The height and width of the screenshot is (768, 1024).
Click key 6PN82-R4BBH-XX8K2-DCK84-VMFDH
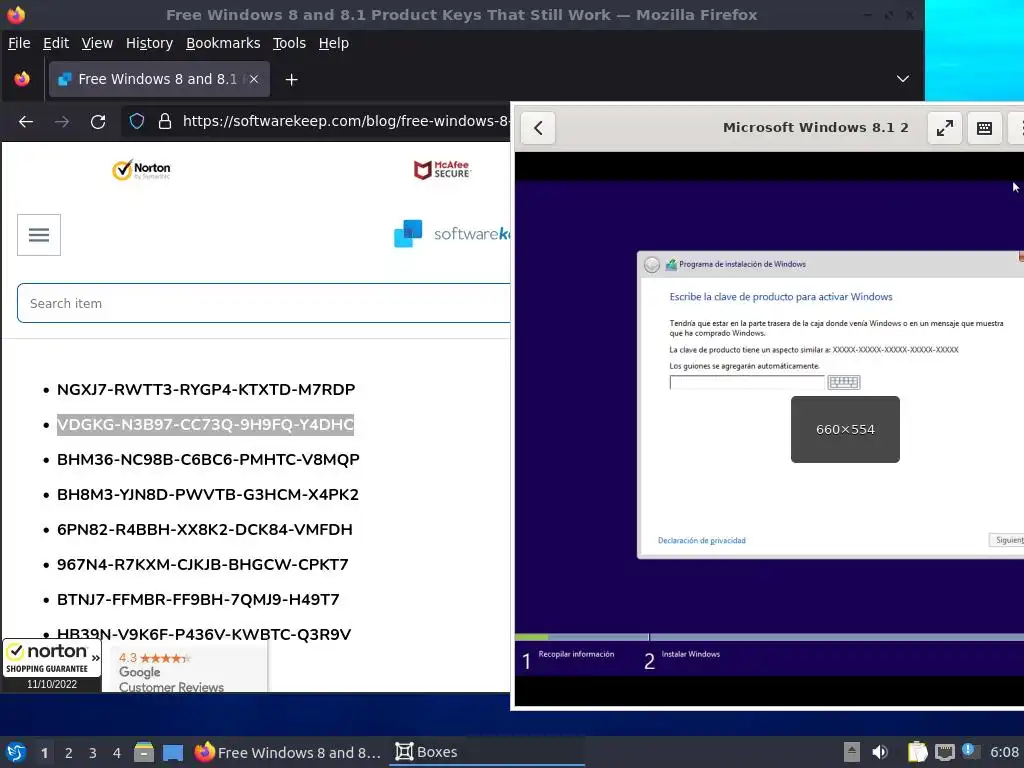(204, 530)
